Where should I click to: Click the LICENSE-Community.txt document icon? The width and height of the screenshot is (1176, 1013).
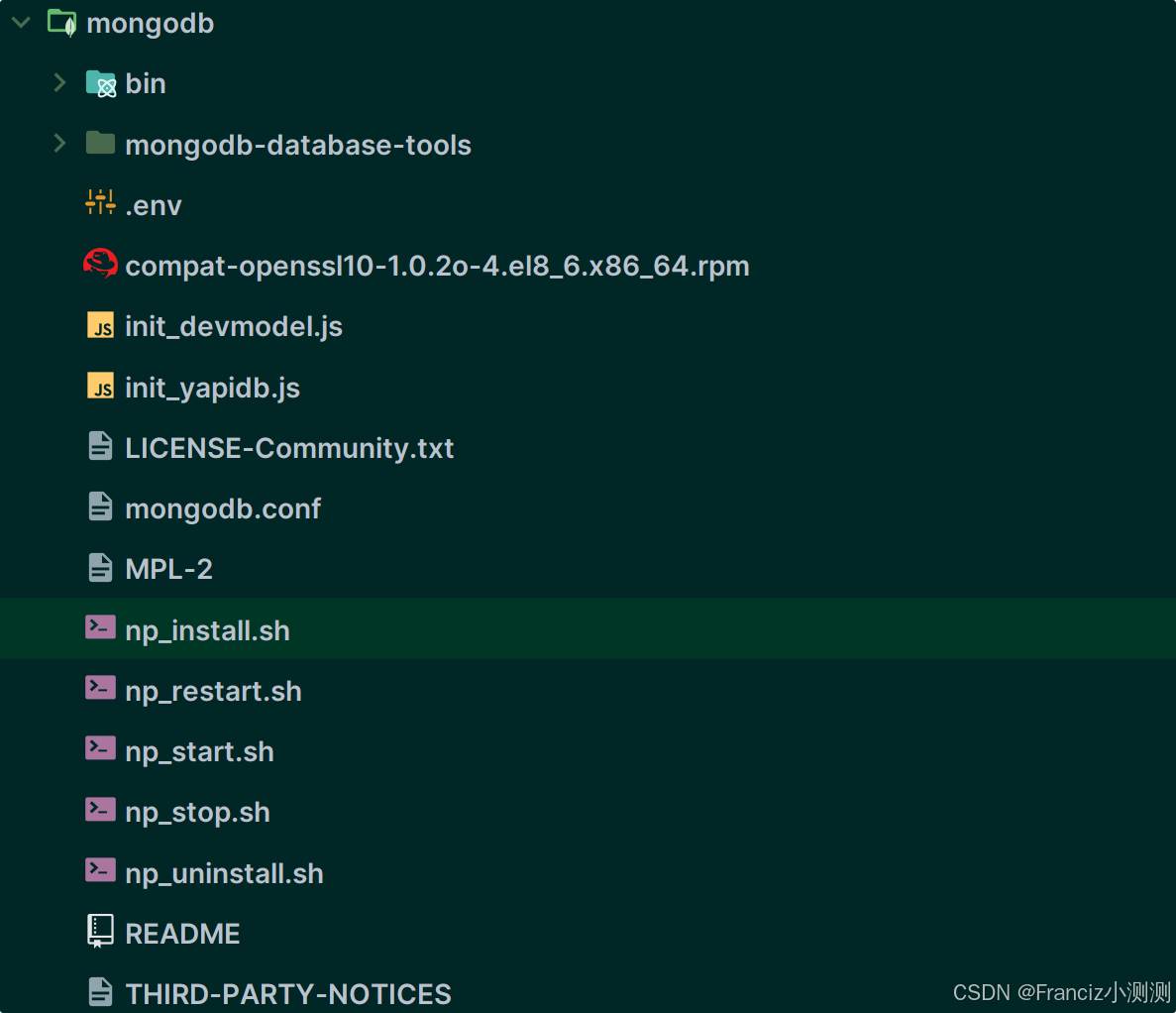[100, 446]
